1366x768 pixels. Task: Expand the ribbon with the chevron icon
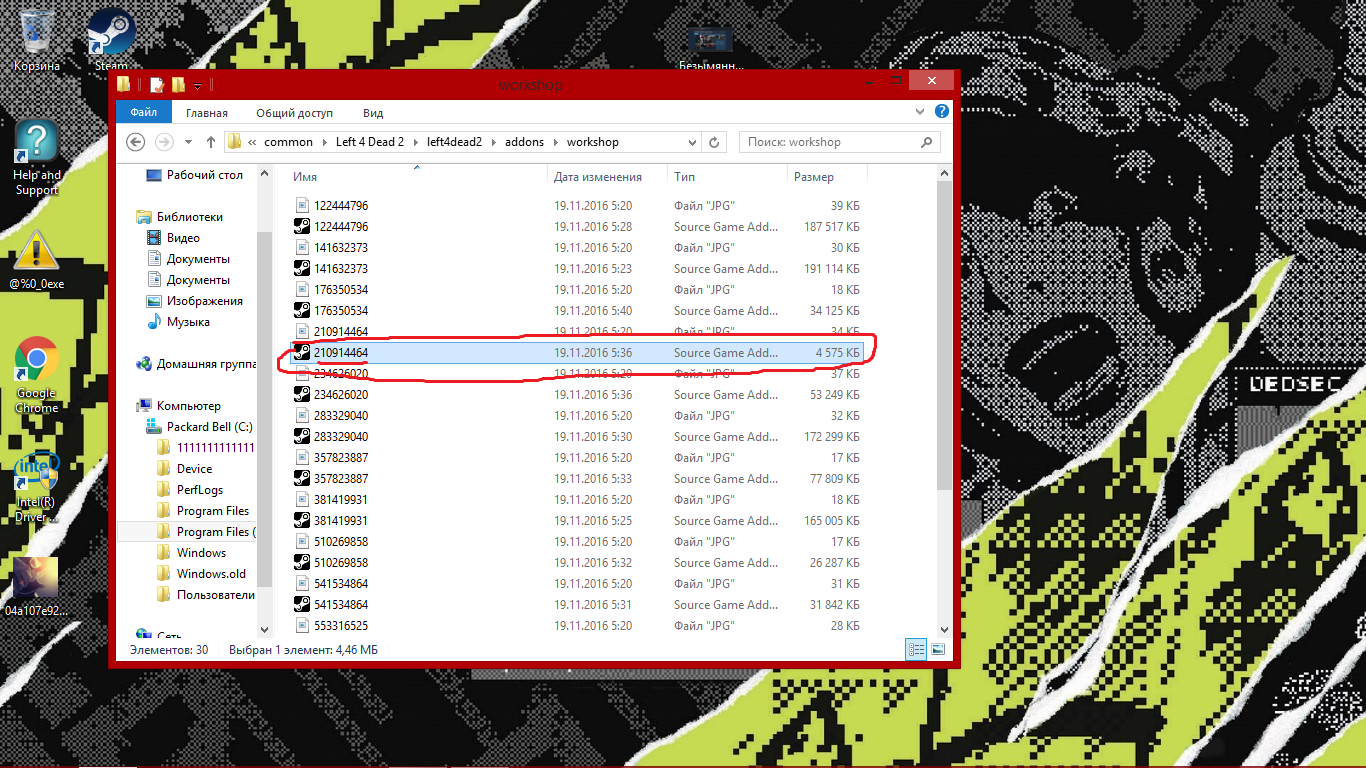(922, 112)
